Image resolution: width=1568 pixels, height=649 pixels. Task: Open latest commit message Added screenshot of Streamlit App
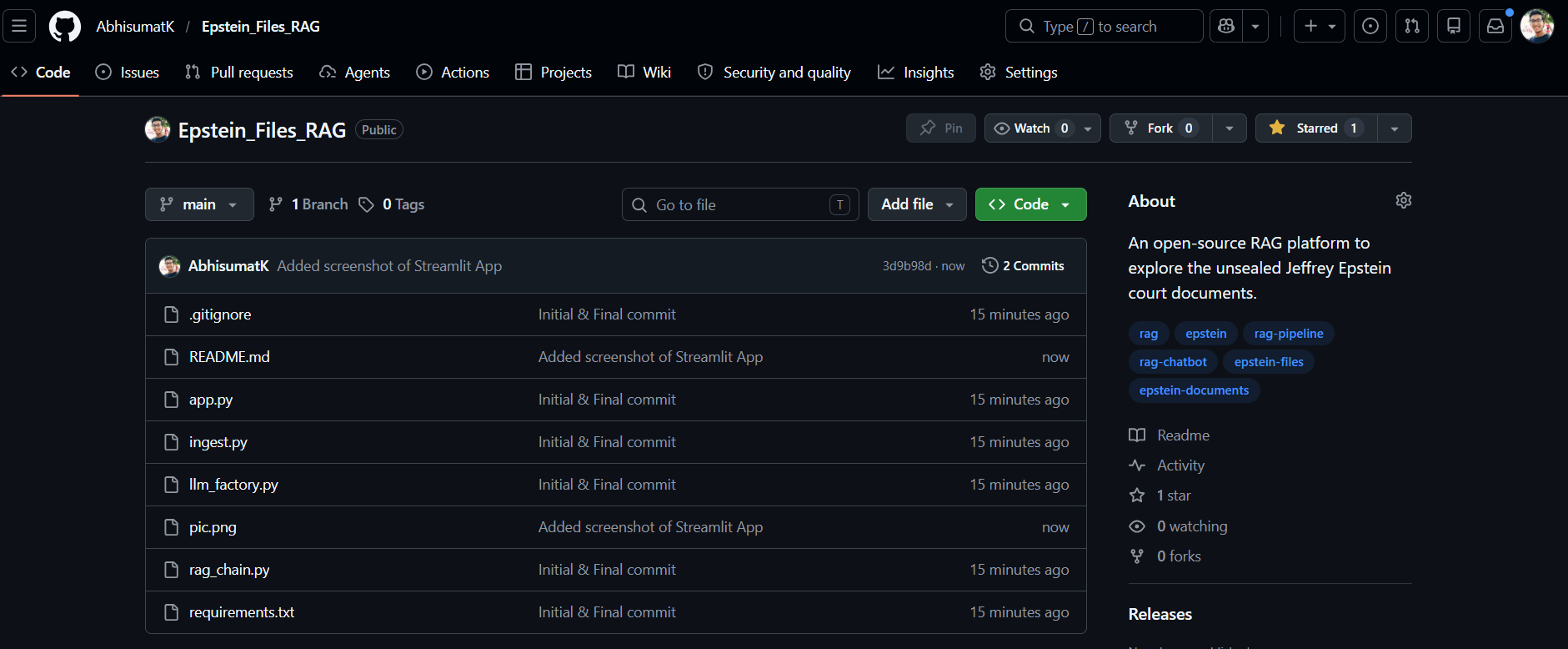(x=389, y=266)
